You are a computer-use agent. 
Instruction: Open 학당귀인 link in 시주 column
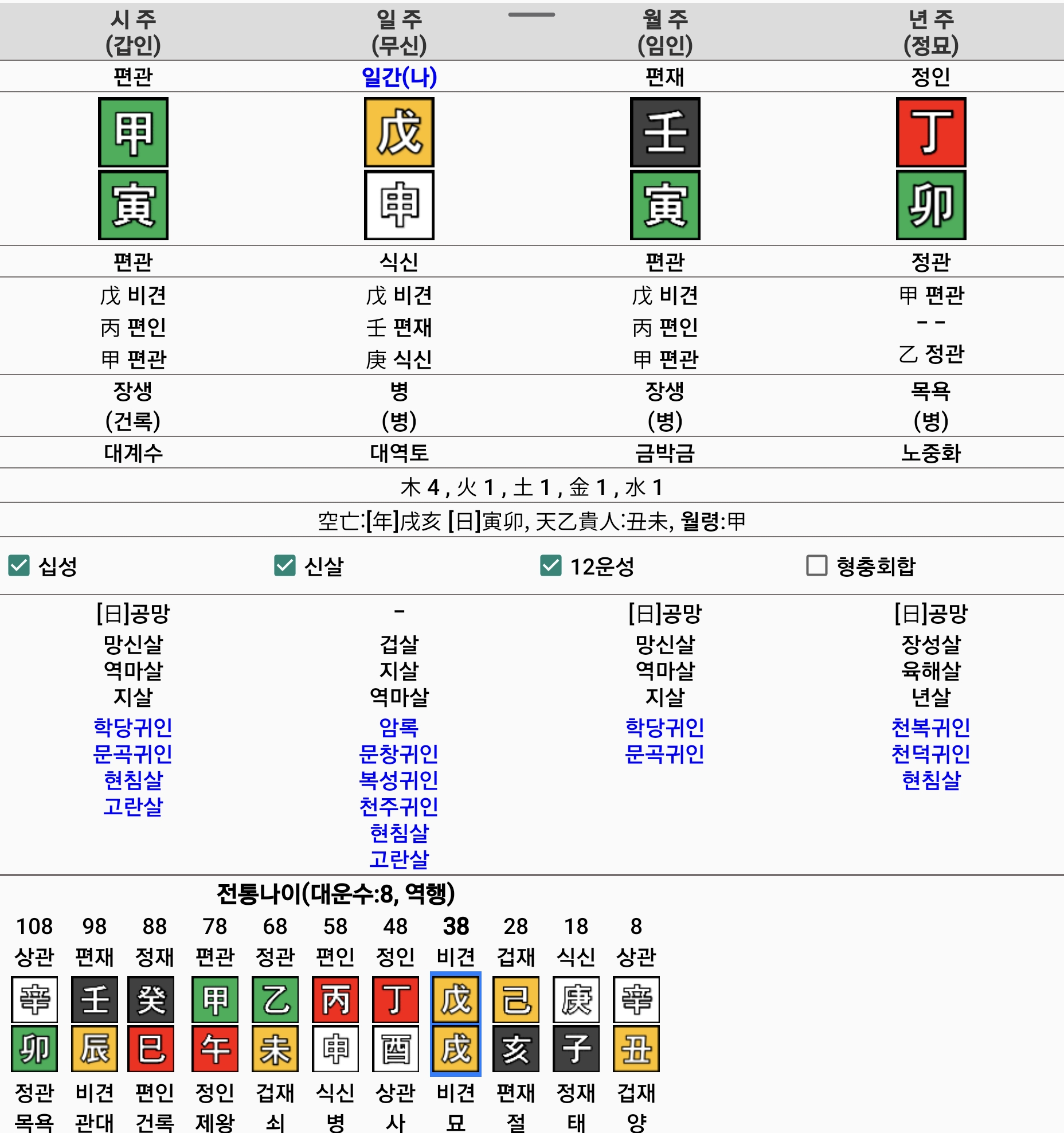pos(133,727)
